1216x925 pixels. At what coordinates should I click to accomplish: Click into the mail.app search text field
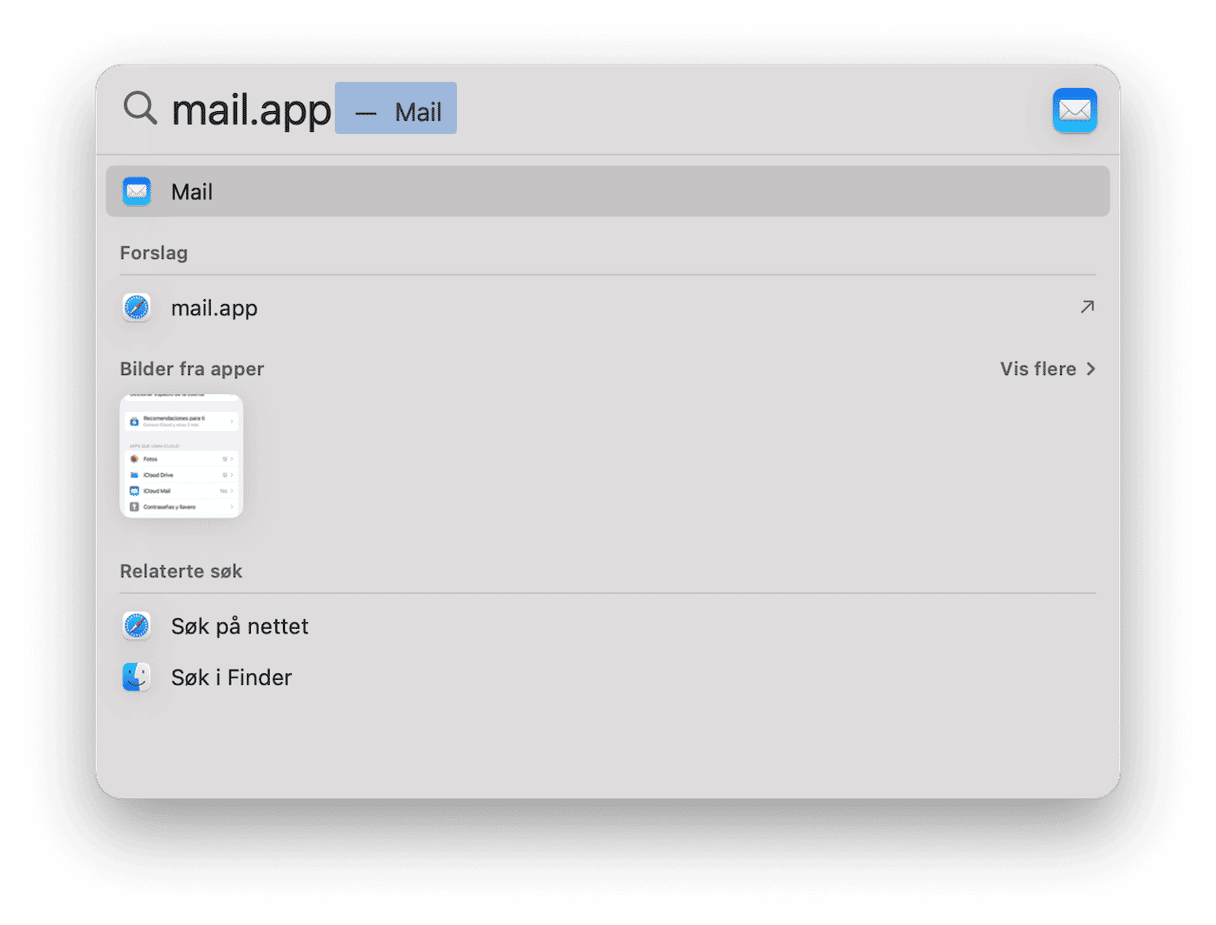[x=251, y=110]
